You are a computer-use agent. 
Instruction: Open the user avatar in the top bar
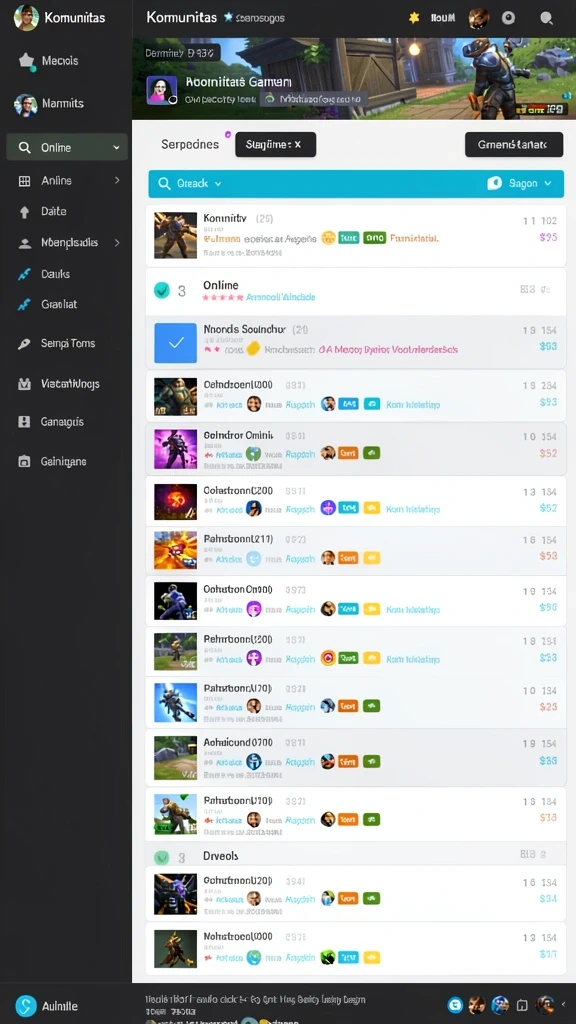click(479, 18)
